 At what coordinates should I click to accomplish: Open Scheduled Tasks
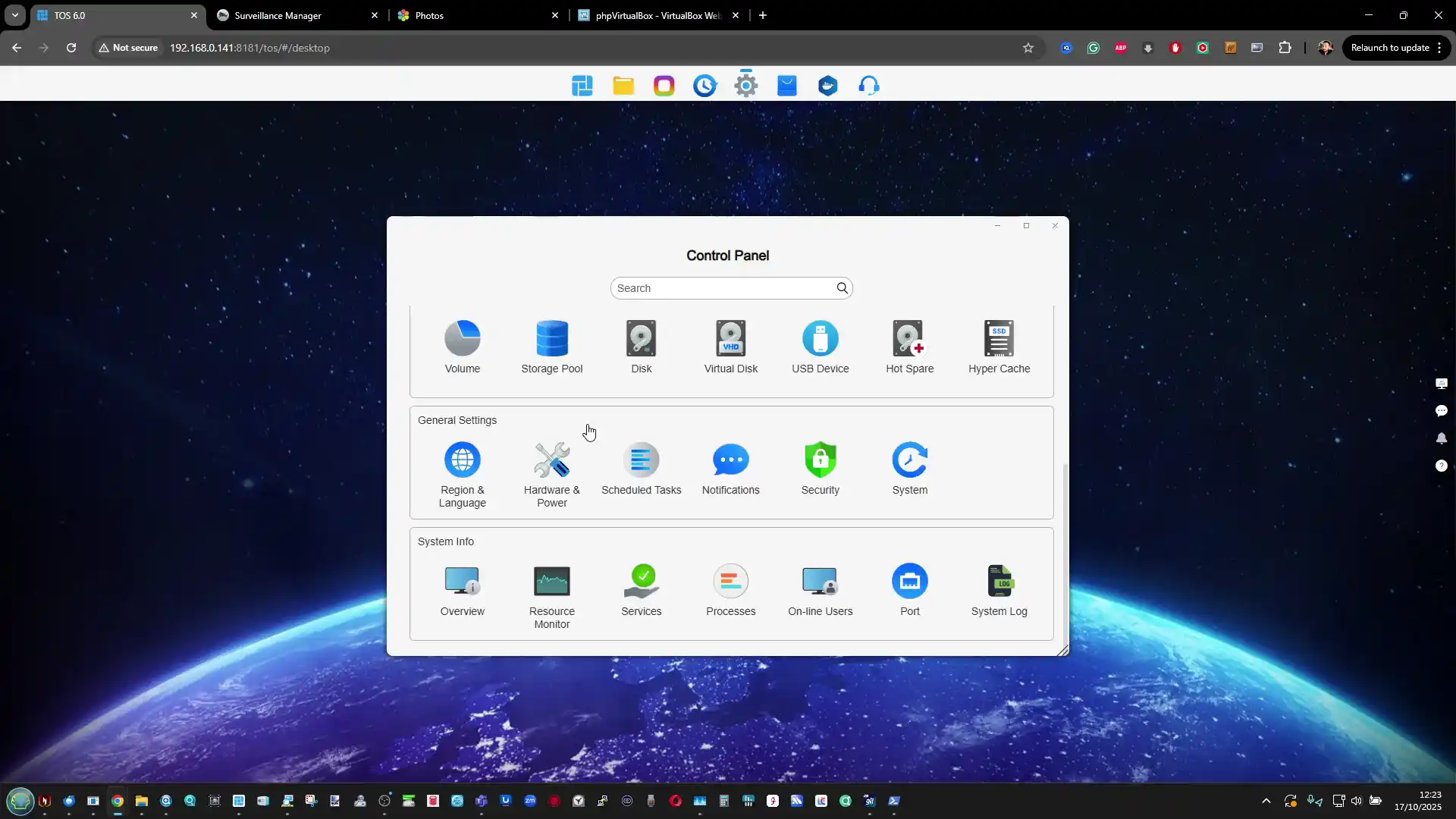(x=641, y=460)
